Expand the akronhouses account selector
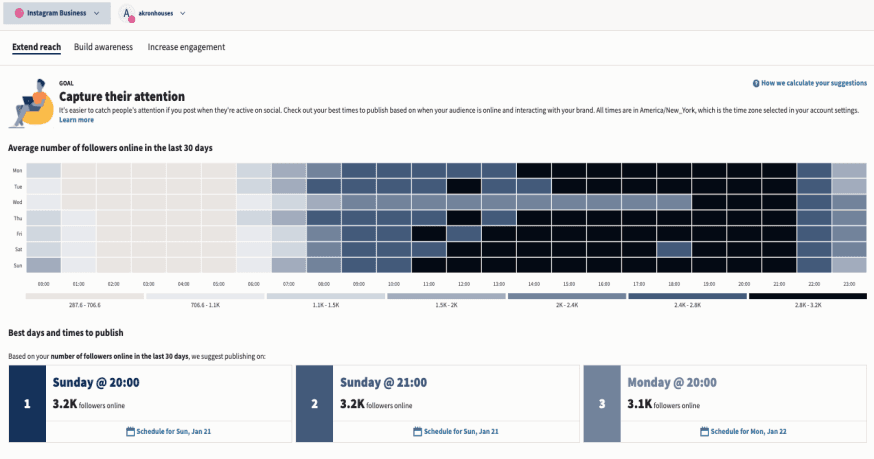This screenshot has width=874, height=459. click(x=183, y=14)
